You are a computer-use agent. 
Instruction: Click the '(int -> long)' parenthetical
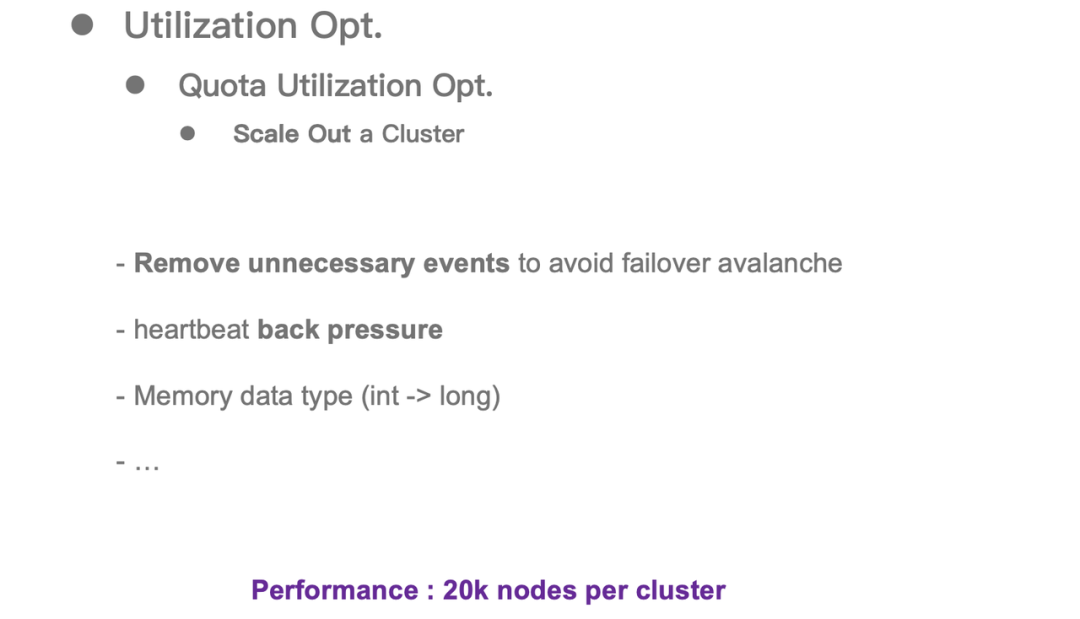click(x=430, y=396)
